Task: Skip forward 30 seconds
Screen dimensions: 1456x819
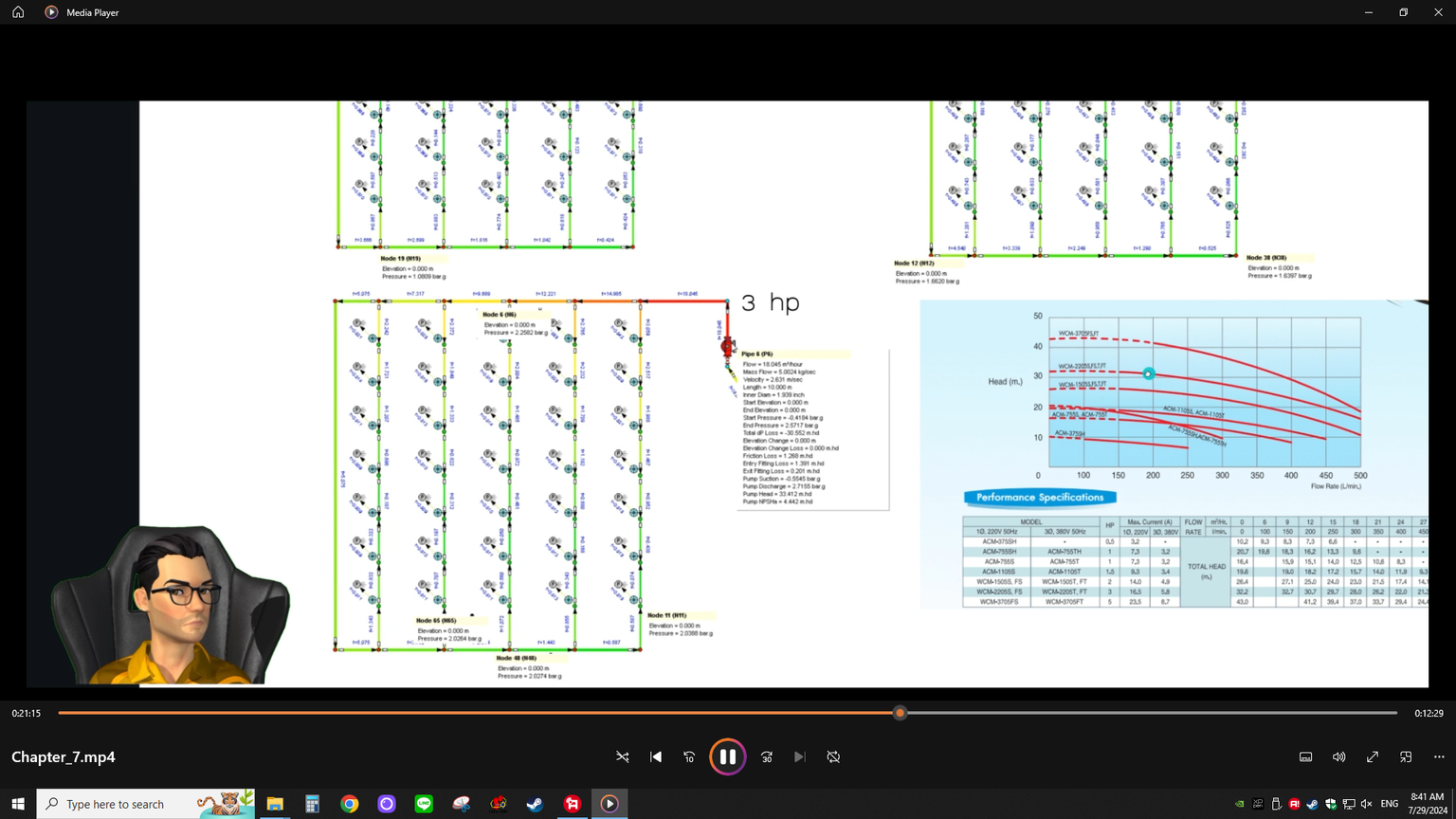Action: pos(767,756)
